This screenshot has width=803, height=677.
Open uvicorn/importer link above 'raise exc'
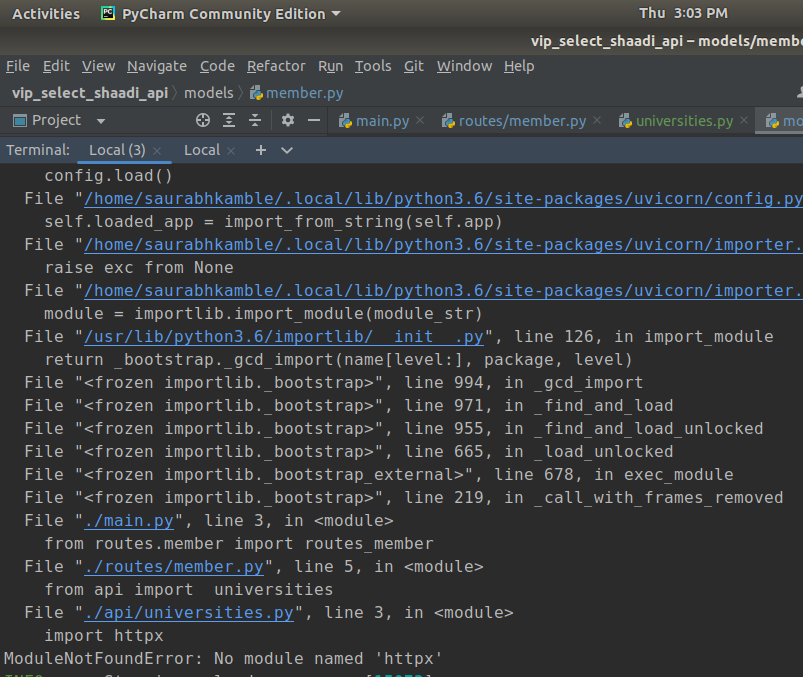[443, 245]
